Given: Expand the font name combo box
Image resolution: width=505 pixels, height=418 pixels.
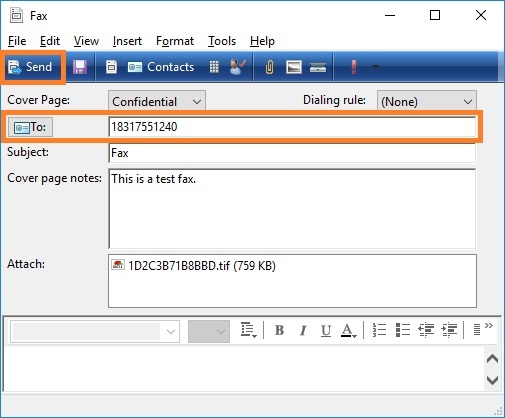Looking at the screenshot, I should 95,331.
